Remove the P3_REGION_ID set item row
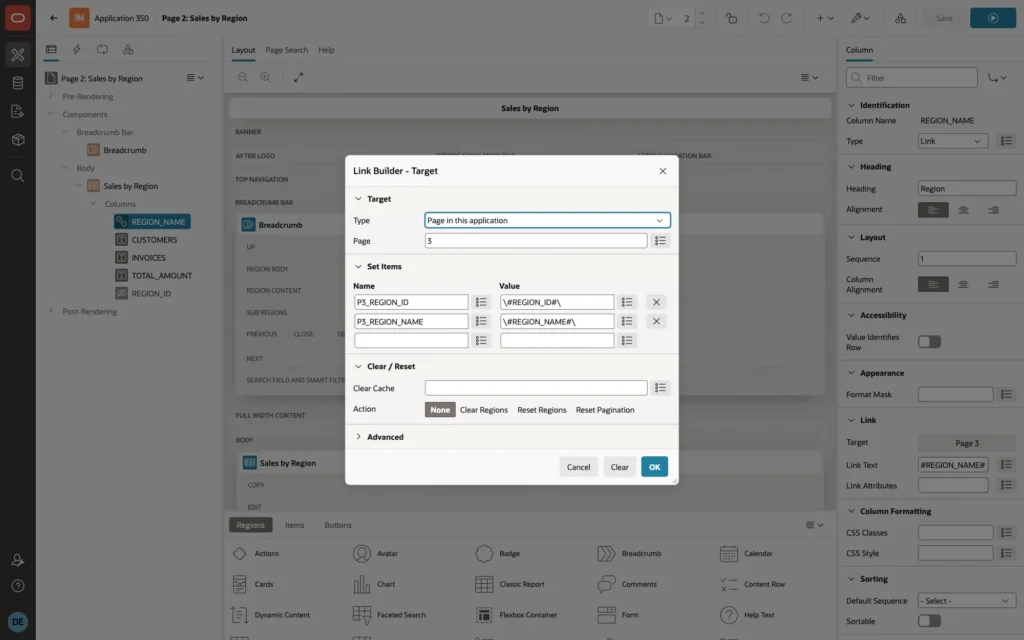This screenshot has height=640, width=1024. tap(656, 302)
